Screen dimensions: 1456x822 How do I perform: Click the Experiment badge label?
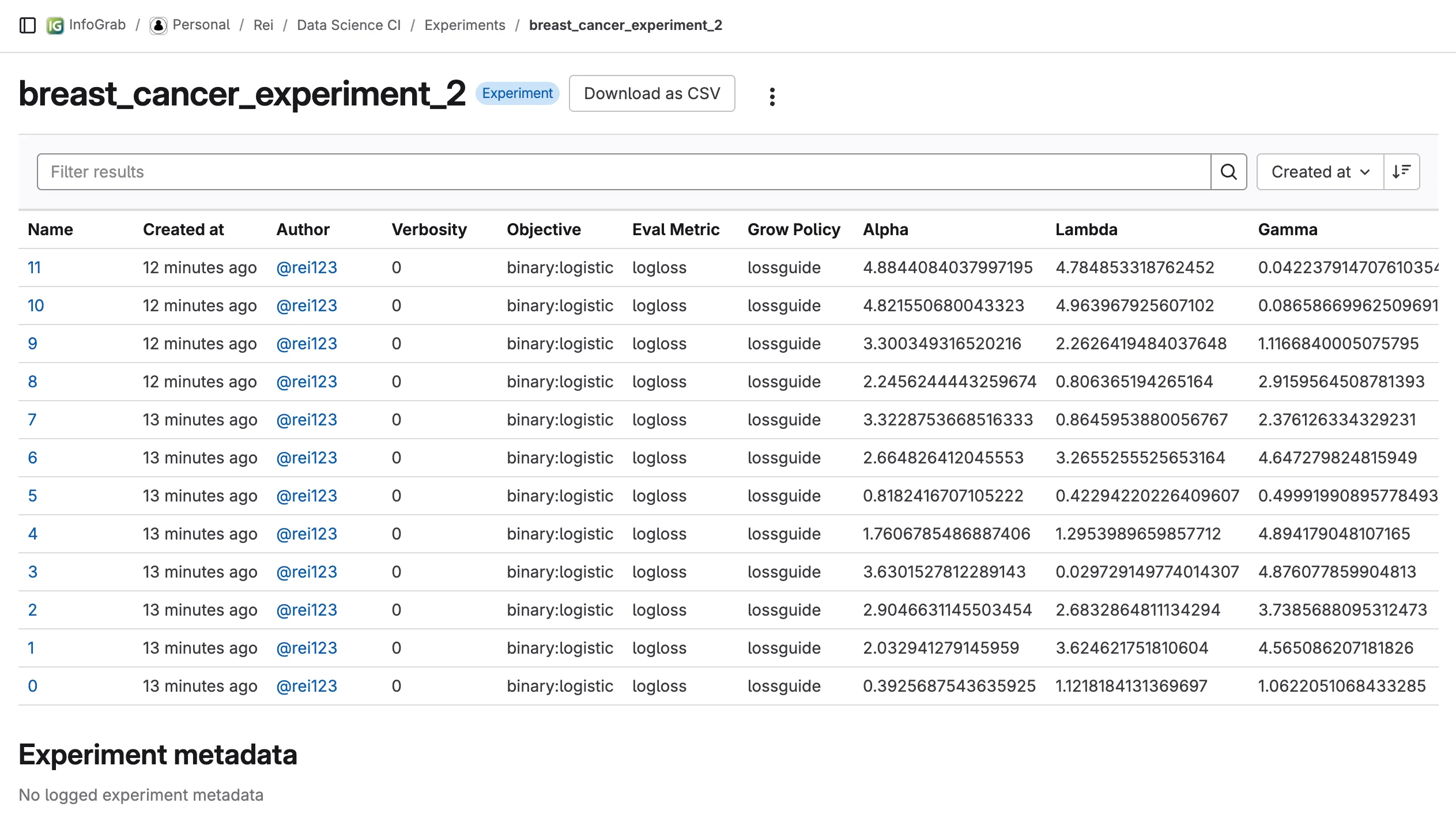(x=518, y=93)
